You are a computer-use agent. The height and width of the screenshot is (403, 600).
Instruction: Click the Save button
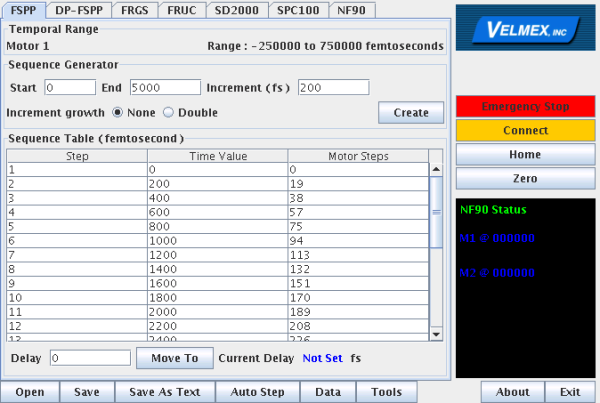tap(87, 392)
